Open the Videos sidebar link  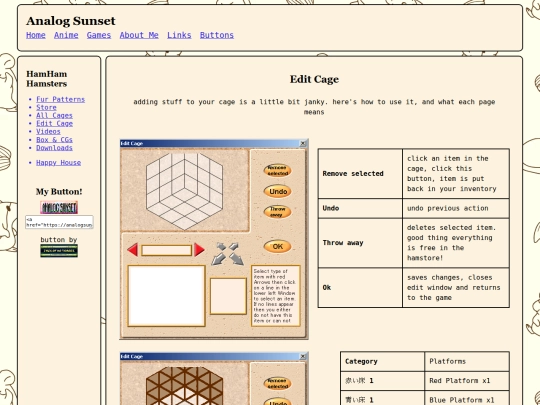pyautogui.click(x=48, y=132)
